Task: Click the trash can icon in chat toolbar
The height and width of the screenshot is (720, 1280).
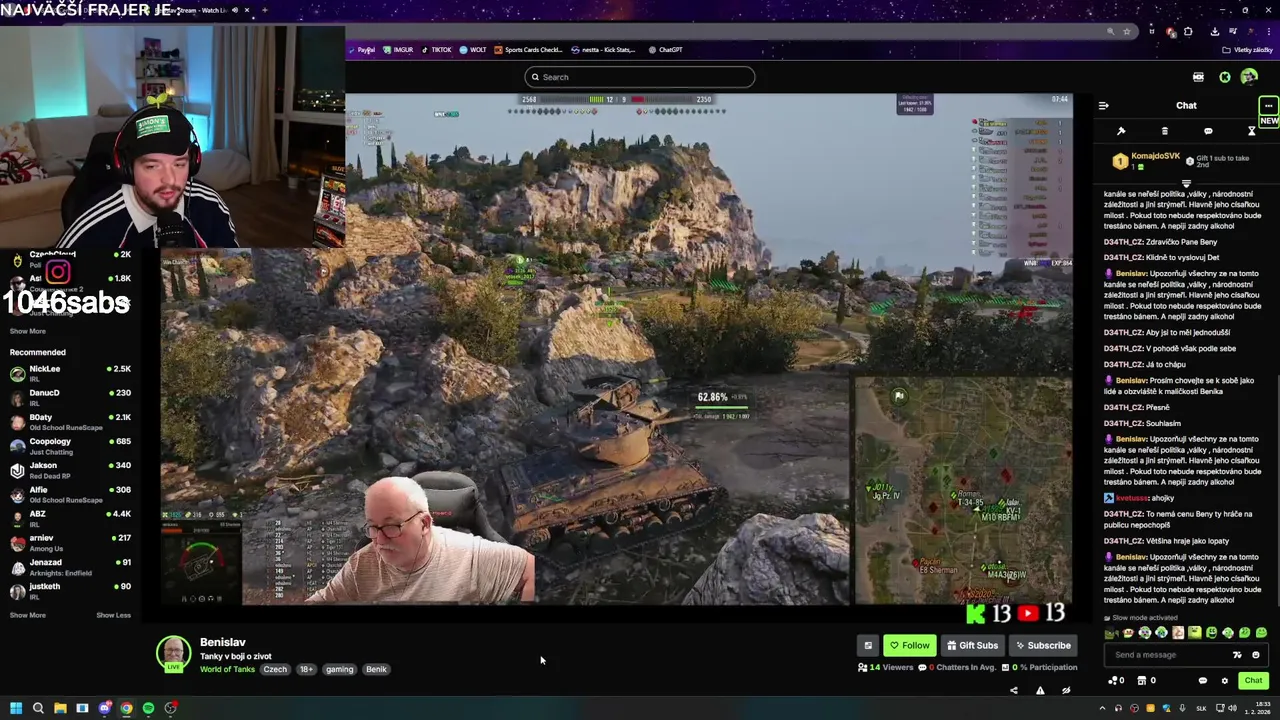Action: click(1164, 131)
